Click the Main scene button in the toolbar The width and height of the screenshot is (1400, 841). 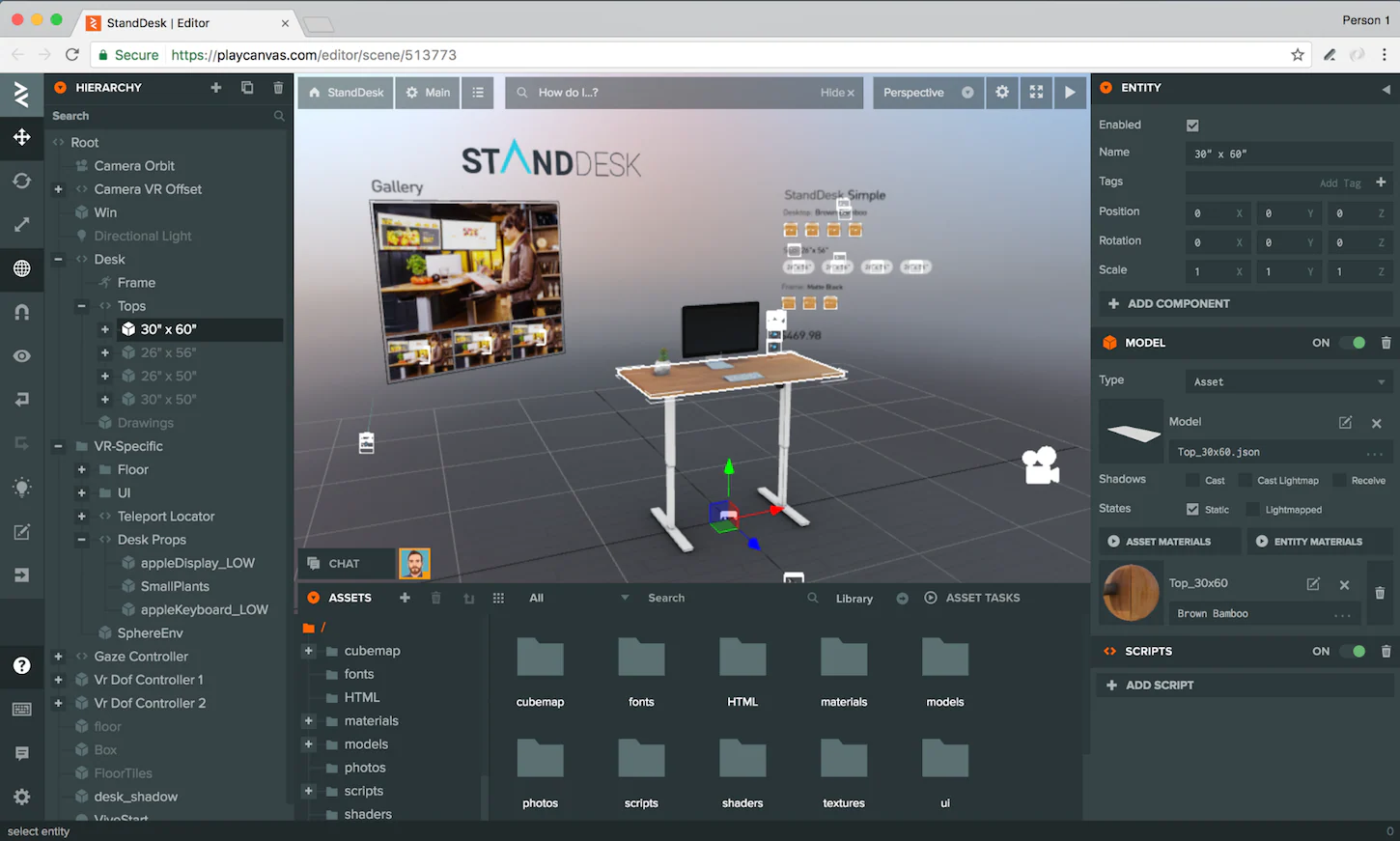click(x=427, y=92)
